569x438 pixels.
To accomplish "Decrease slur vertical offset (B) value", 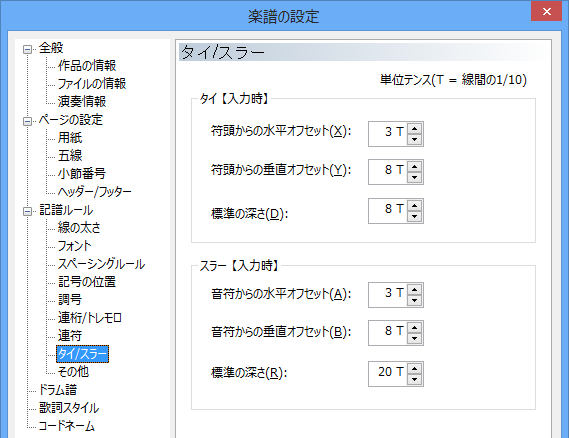I will (x=414, y=338).
